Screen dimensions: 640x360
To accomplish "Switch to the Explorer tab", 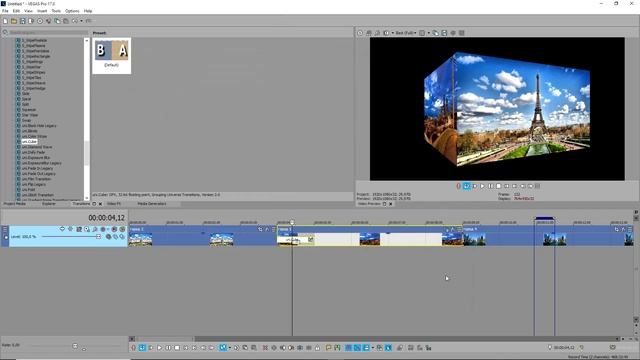I will pos(49,204).
